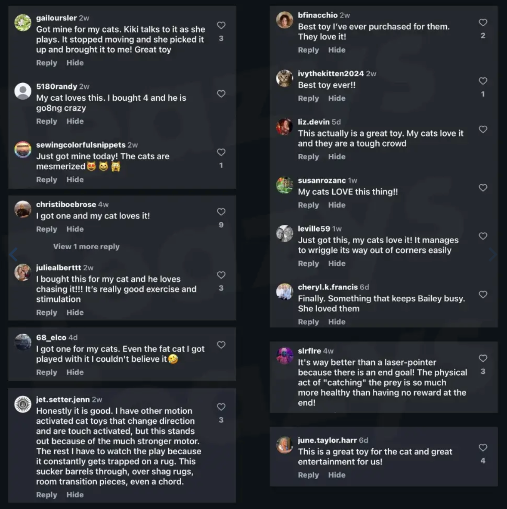Heart the comment by bfinacchio

[x=483, y=22]
